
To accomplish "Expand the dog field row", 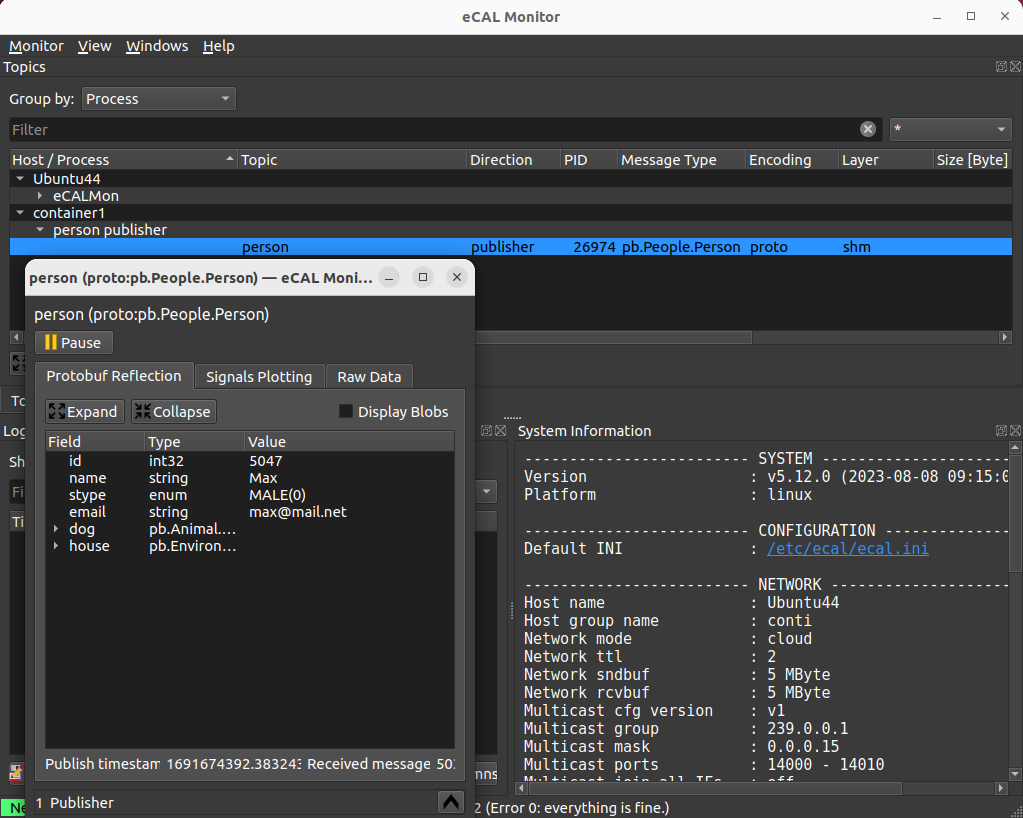I will tap(56, 529).
